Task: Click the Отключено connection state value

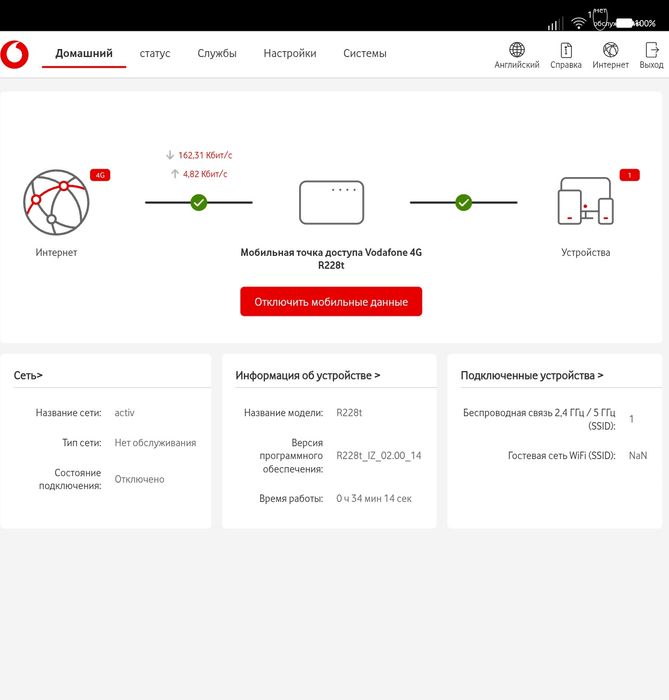Action: [139, 479]
